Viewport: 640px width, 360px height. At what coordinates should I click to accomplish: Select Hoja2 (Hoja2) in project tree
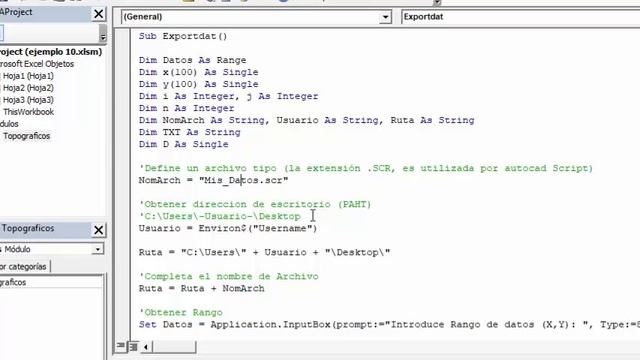click(x=28, y=88)
